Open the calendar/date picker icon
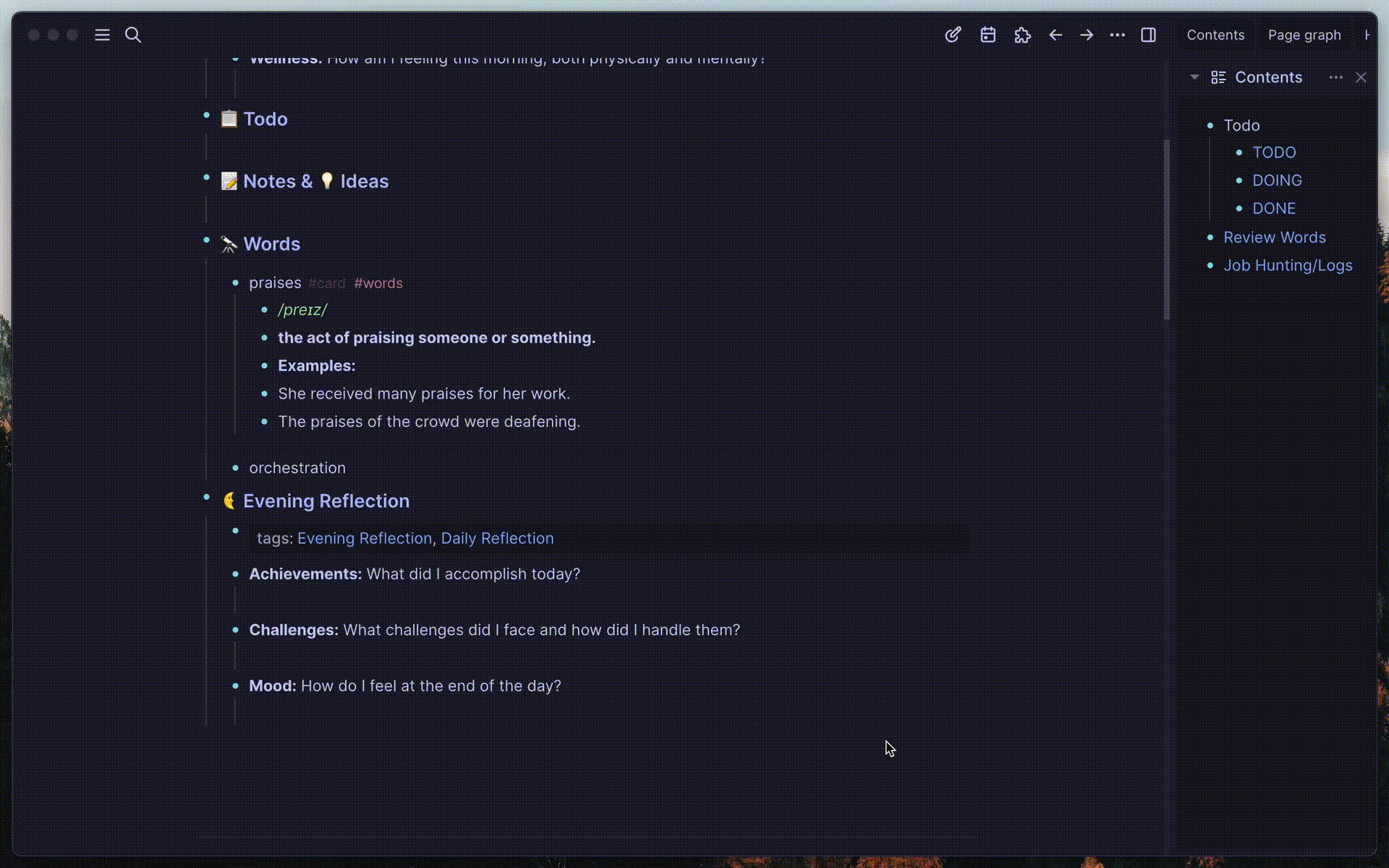The width and height of the screenshot is (1389, 868). (988, 34)
